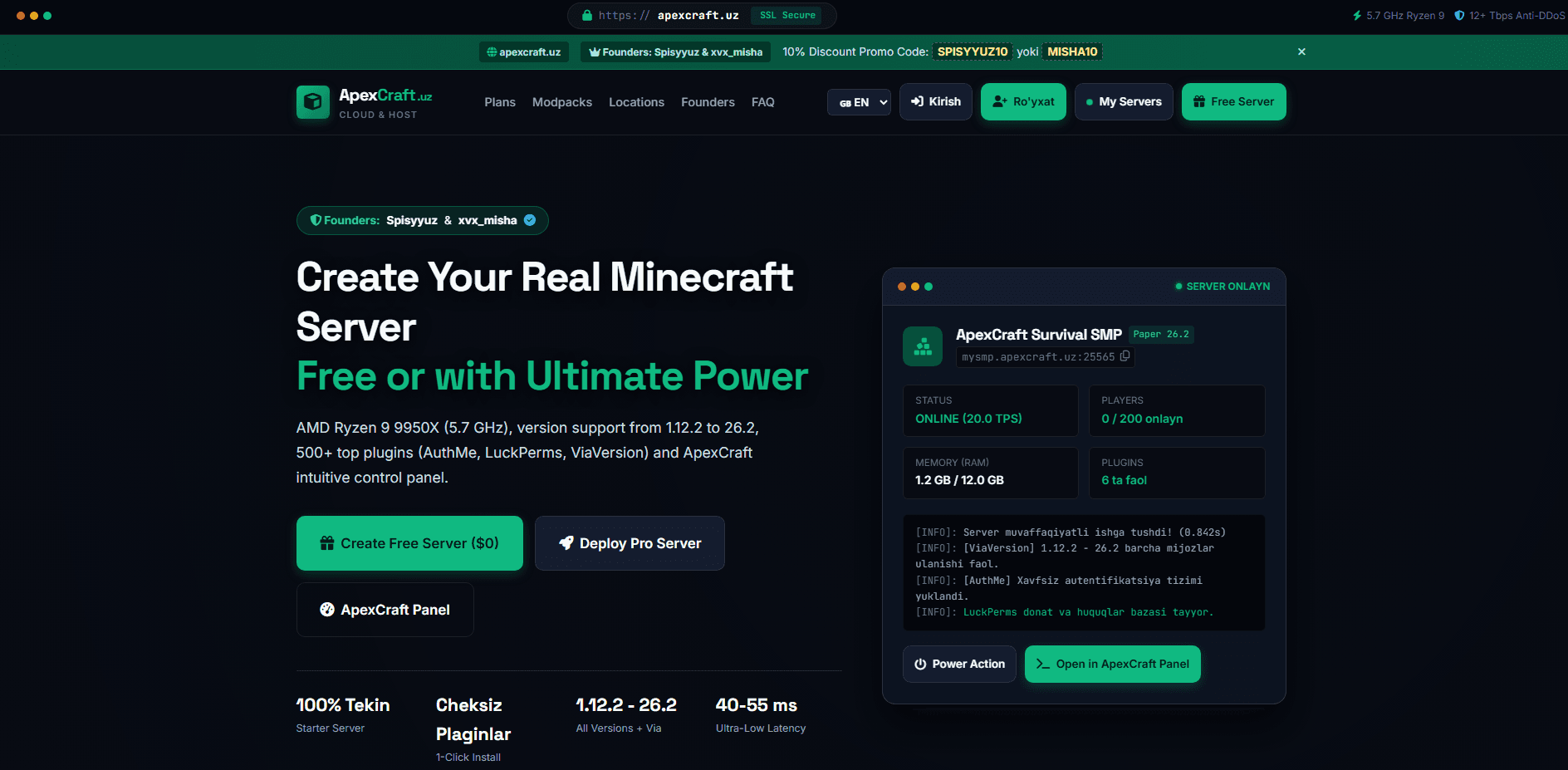1568x770 pixels.
Task: Click verified checkmark badge next to xvx_misha
Action: click(530, 220)
